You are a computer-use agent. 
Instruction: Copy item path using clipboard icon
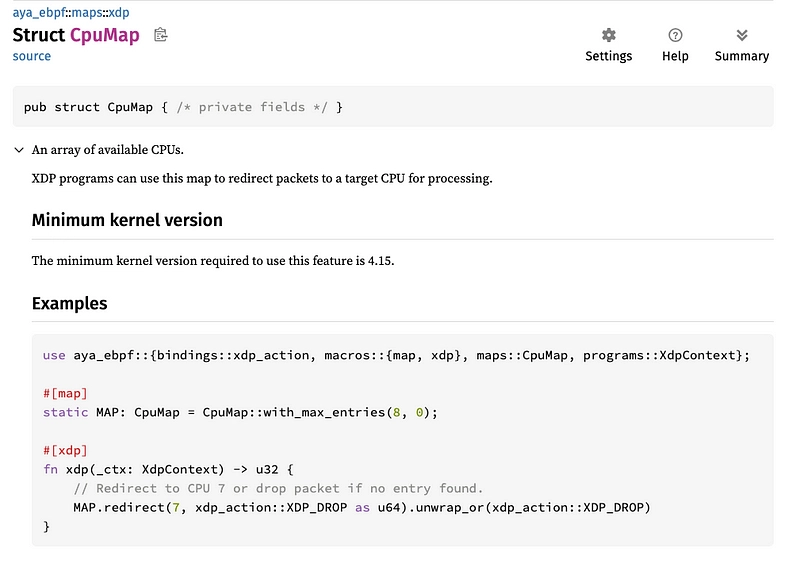click(x=161, y=35)
